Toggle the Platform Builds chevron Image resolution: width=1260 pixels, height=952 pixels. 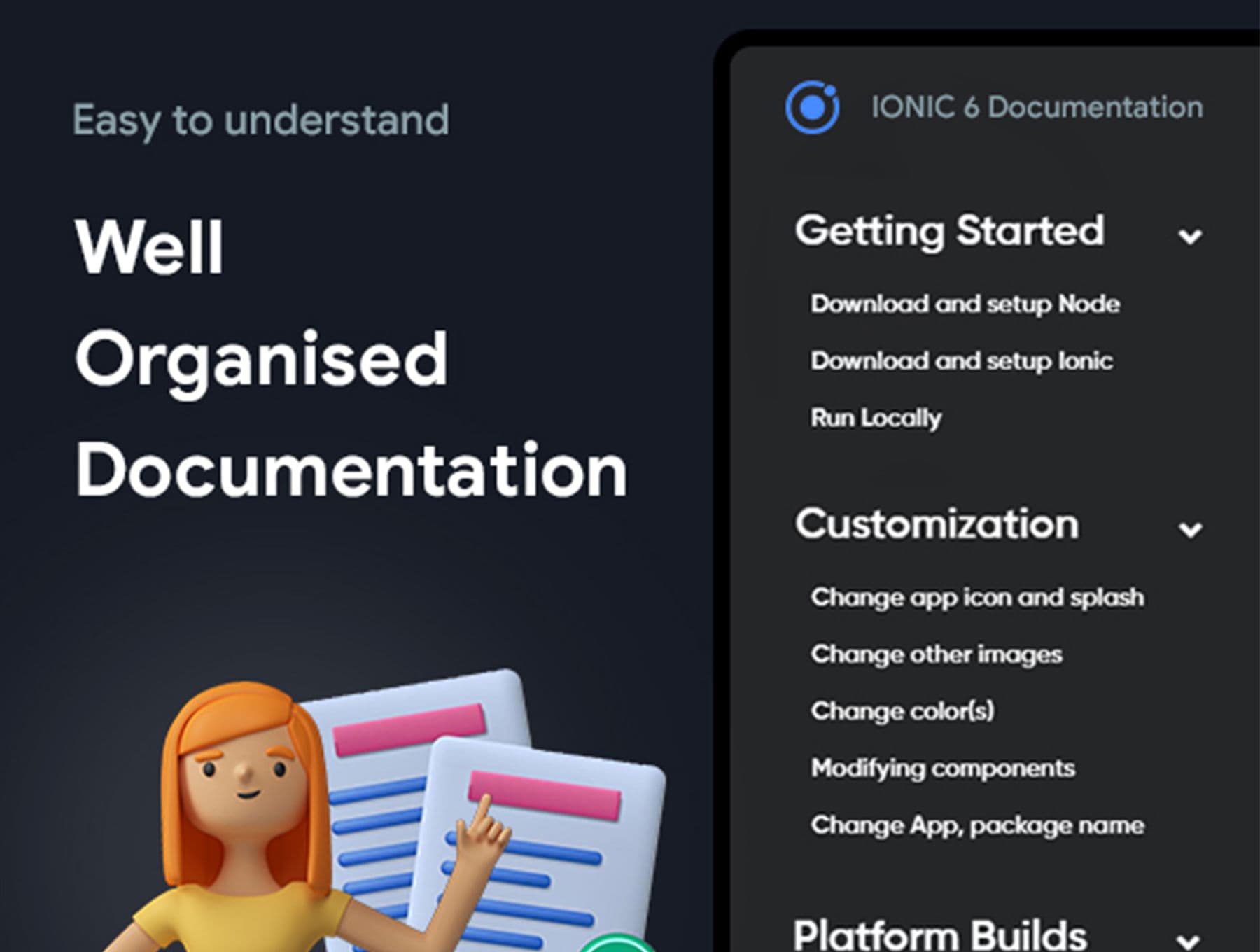pos(1188,940)
